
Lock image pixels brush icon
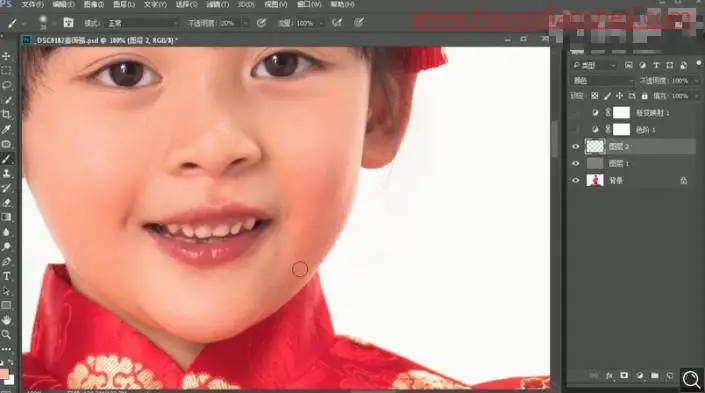pyautogui.click(x=607, y=96)
